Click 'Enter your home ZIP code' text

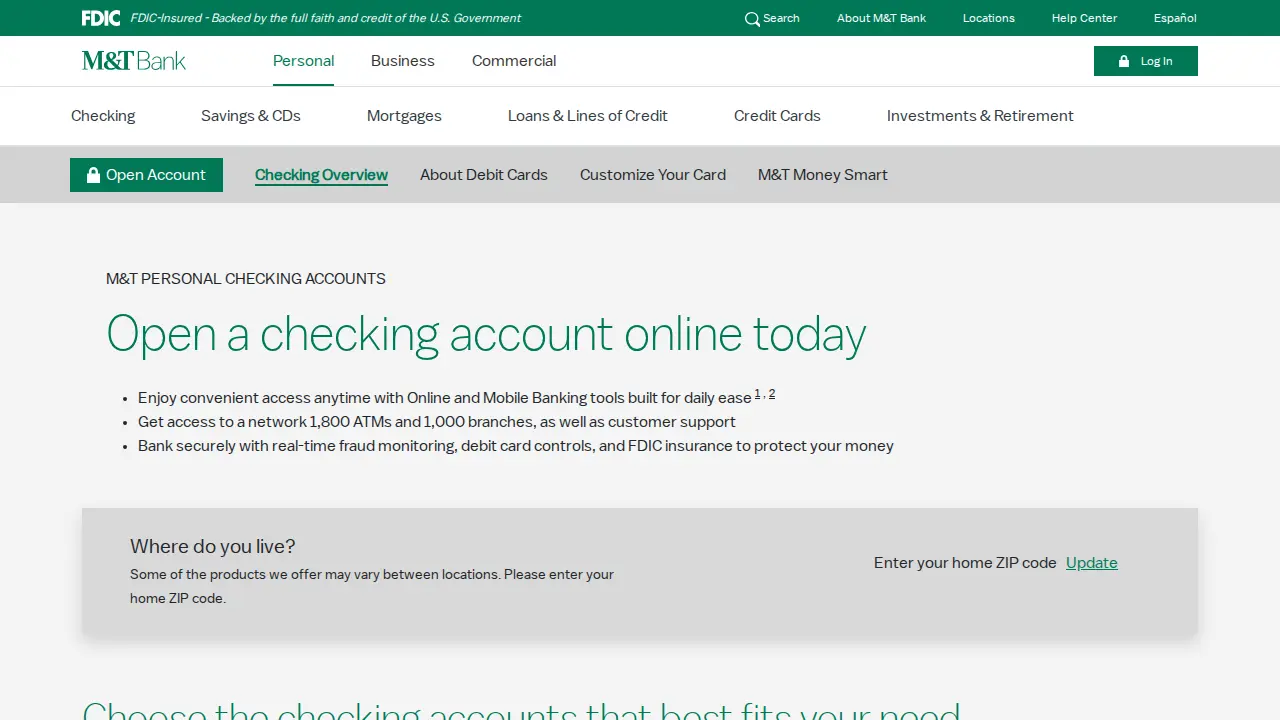pyautogui.click(x=965, y=563)
